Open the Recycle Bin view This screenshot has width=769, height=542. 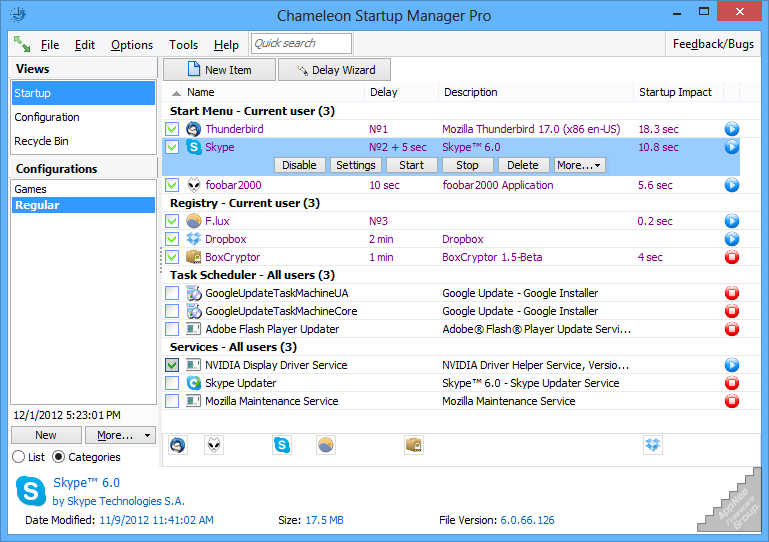tap(83, 141)
